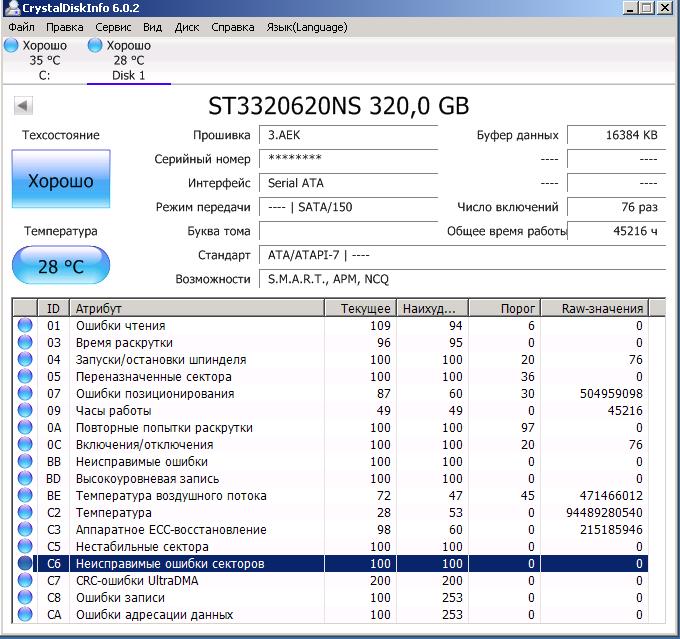
Task: Click the status icon of attribute CA row
Action: point(25,614)
